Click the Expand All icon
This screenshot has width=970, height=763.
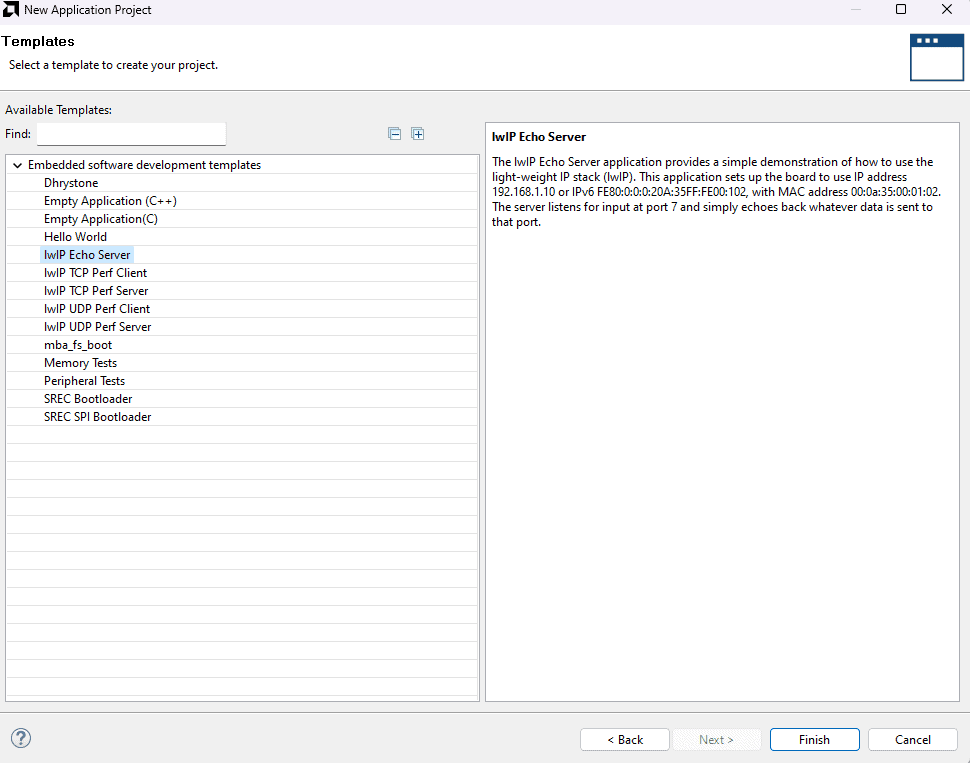[x=418, y=134]
